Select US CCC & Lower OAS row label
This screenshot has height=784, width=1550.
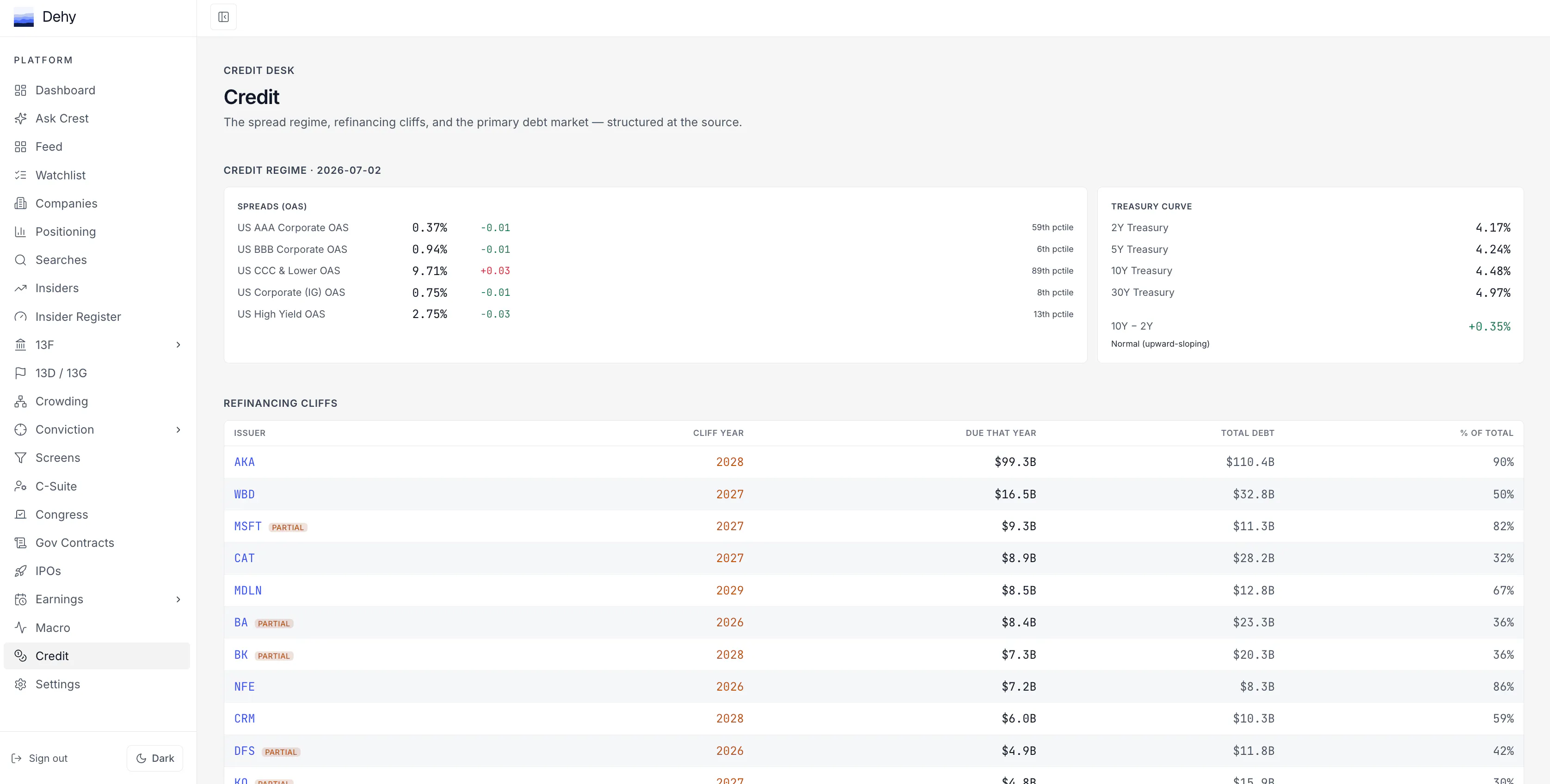289,271
